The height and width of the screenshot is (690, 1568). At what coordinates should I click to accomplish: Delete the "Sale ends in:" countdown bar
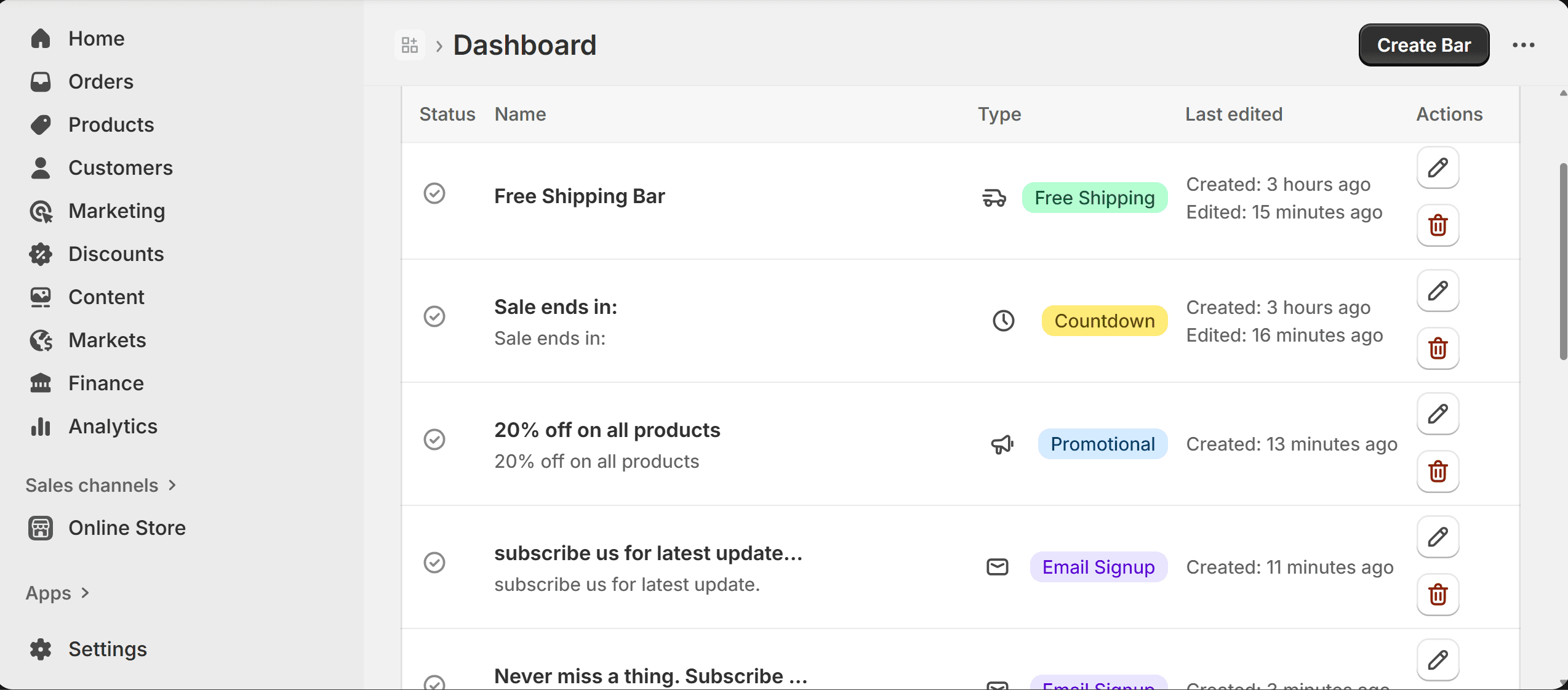[x=1438, y=348]
